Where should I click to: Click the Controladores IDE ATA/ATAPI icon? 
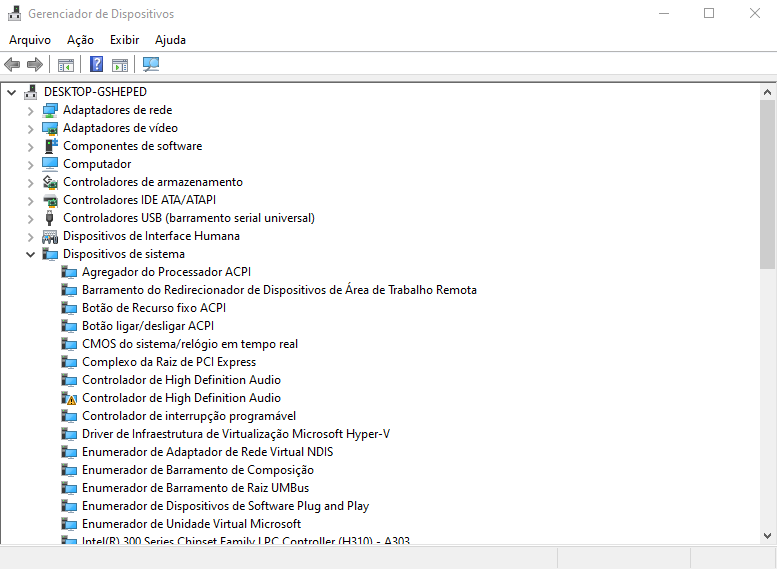coord(50,200)
